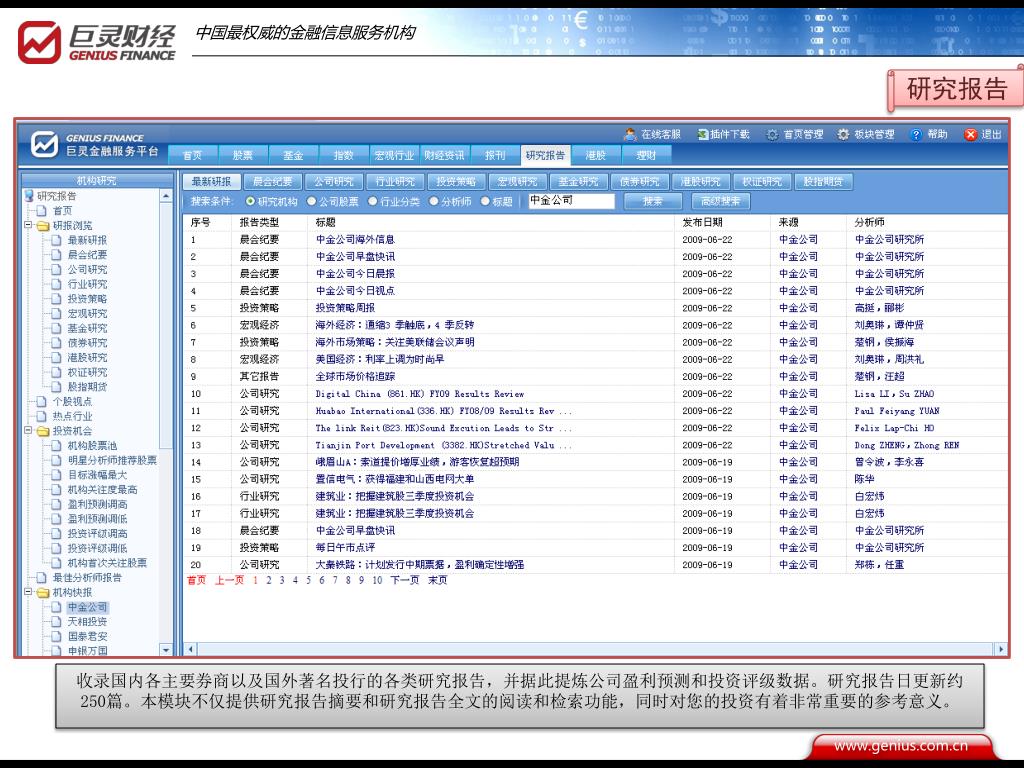
Task: Open the 宏观行业 main tab
Action: 394,155
